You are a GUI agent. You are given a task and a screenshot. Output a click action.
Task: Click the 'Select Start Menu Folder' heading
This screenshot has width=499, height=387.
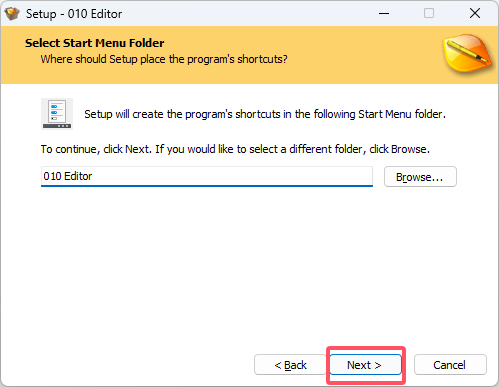[x=95, y=43]
